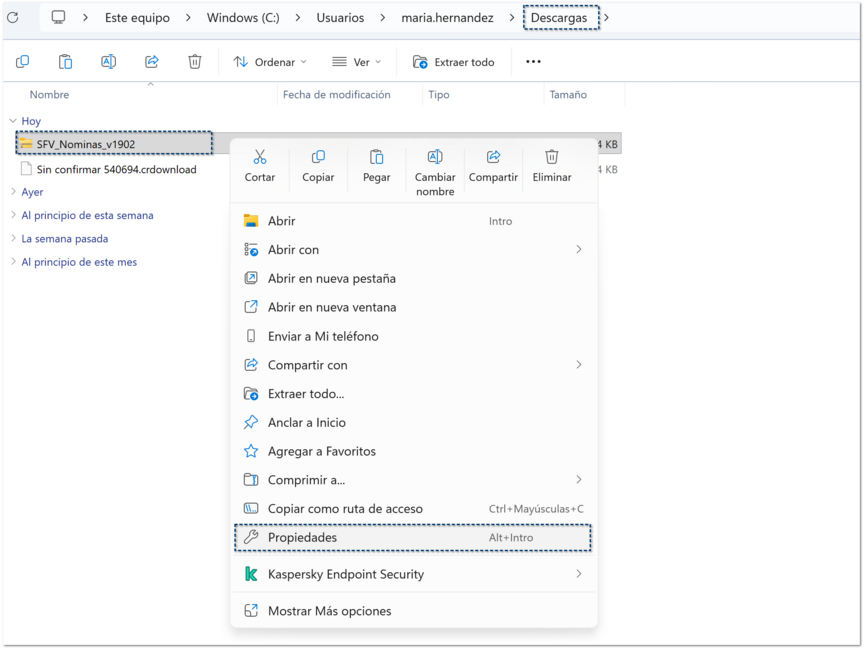
Task: Click the refresh icon beside the address bar
Action: pos(13,18)
